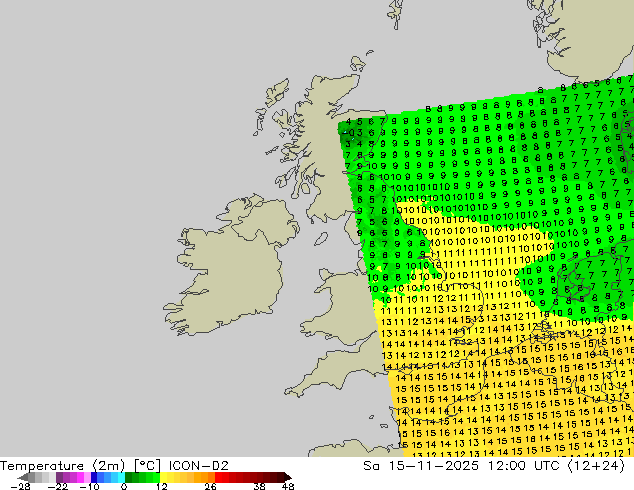The image size is (634, 490).
Task: Click the Isle of Man outline on the map
Action: [x=321, y=239]
